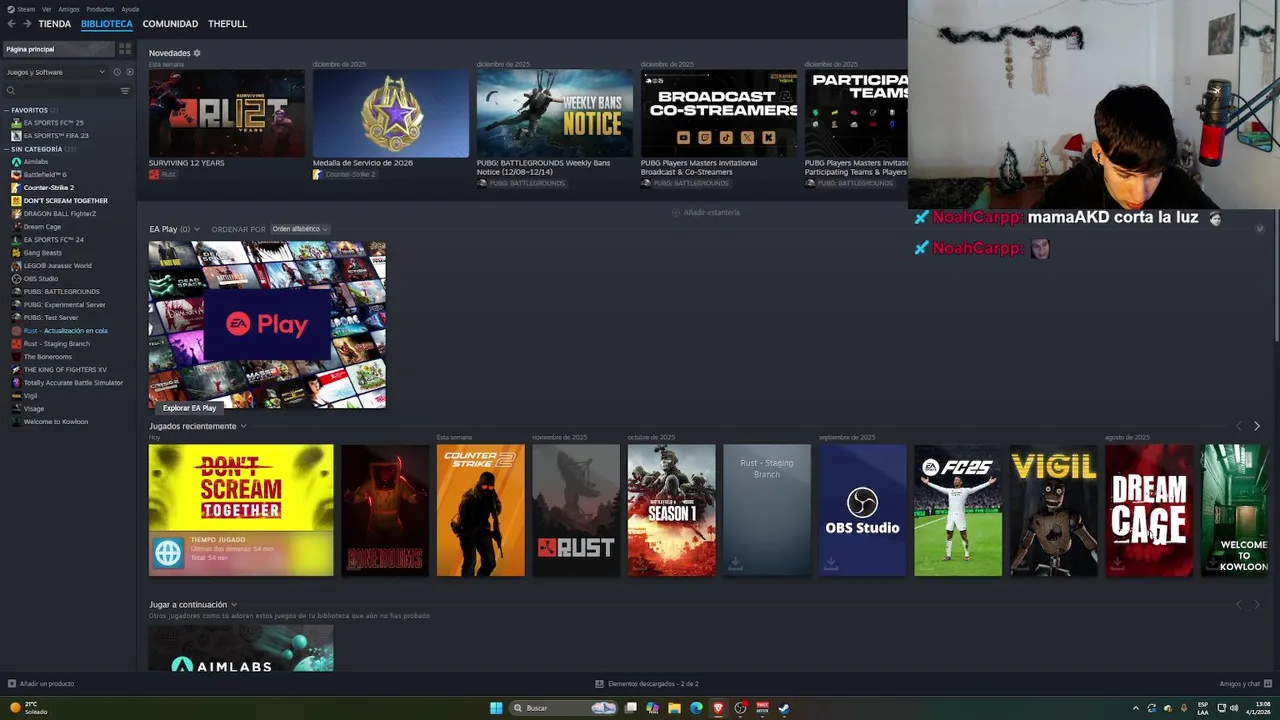
Task: Open the Brave browser from the taskbar
Action: click(x=718, y=708)
